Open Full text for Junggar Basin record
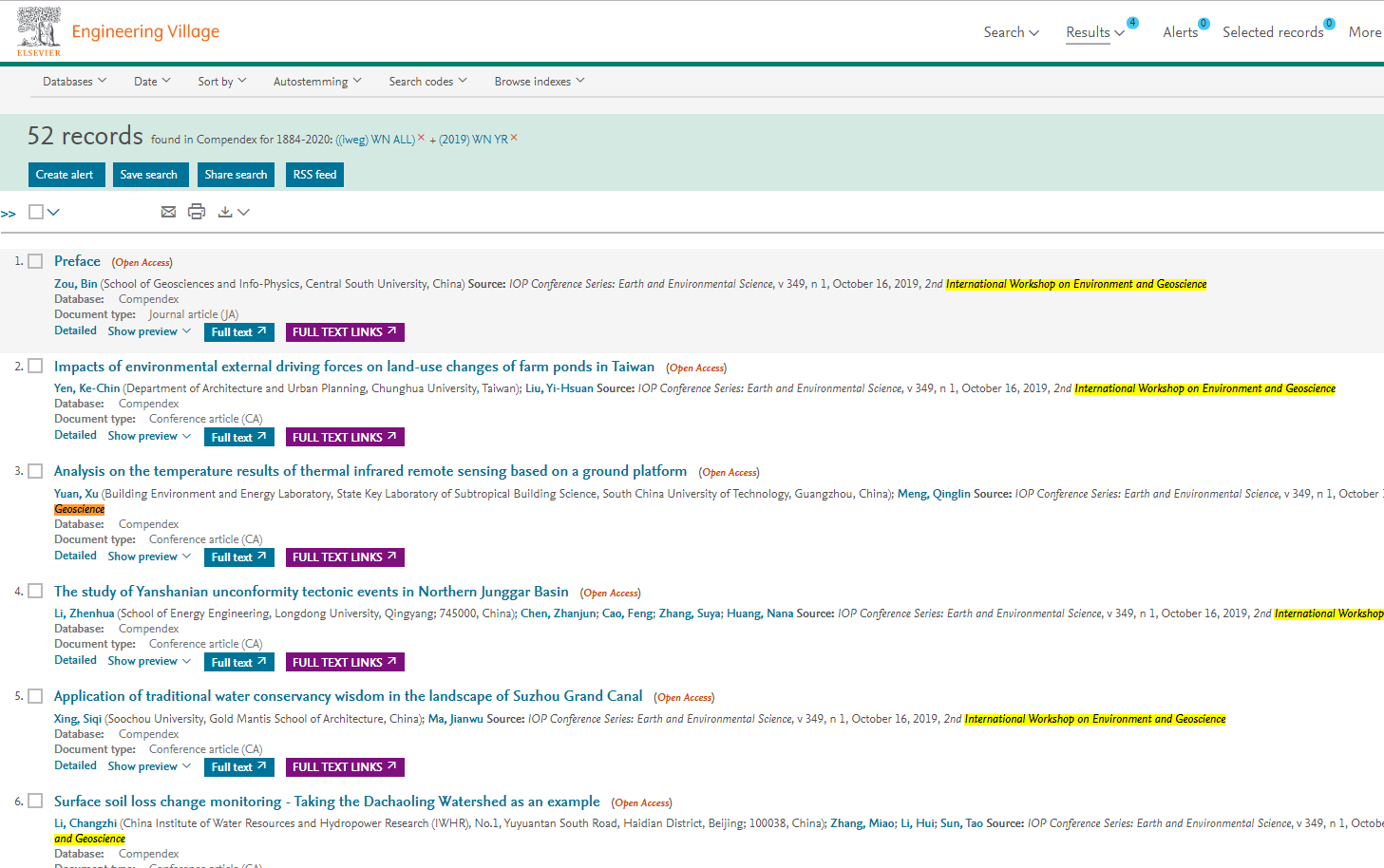 click(x=239, y=662)
